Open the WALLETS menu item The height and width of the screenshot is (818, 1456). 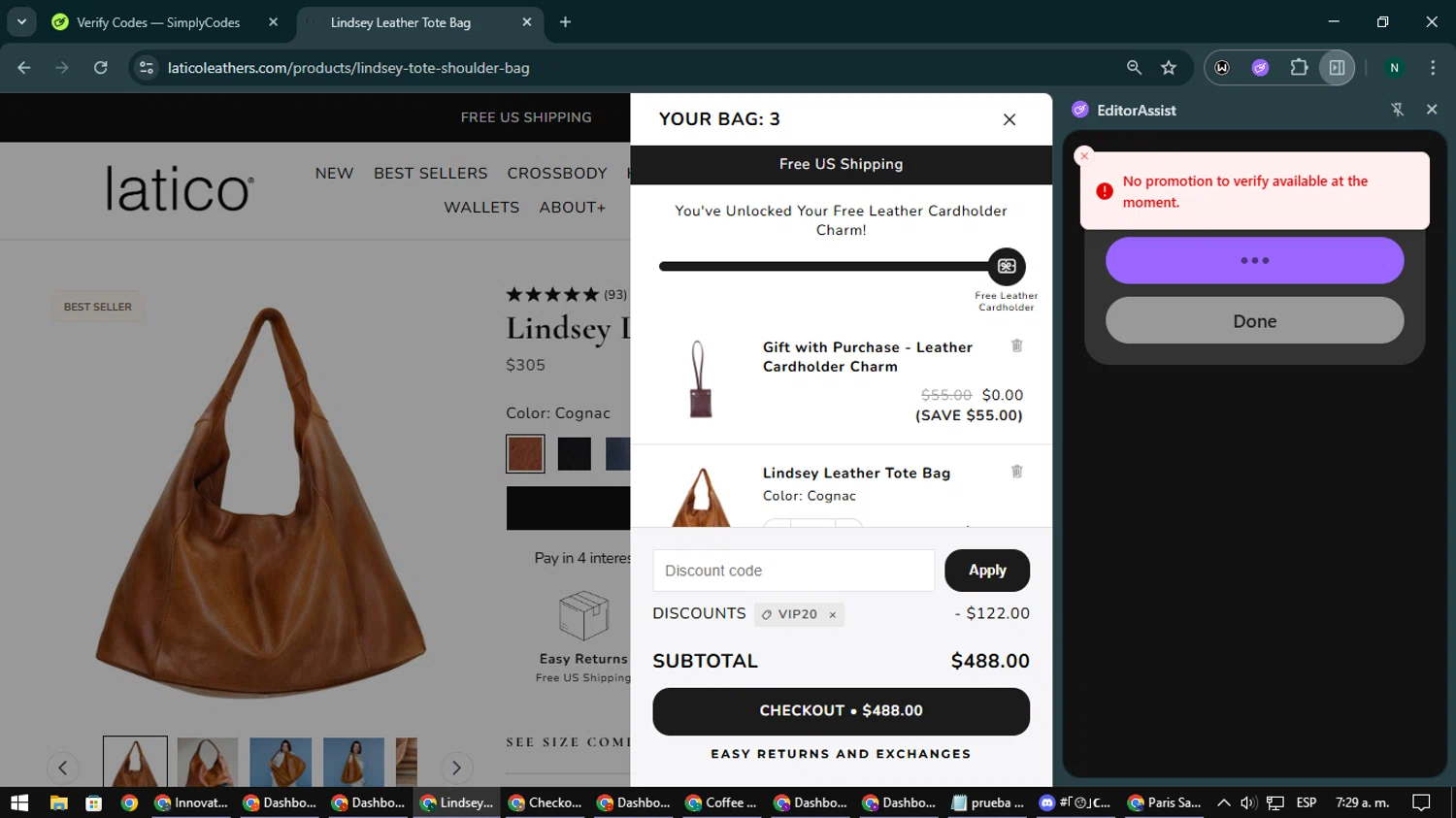pos(481,208)
